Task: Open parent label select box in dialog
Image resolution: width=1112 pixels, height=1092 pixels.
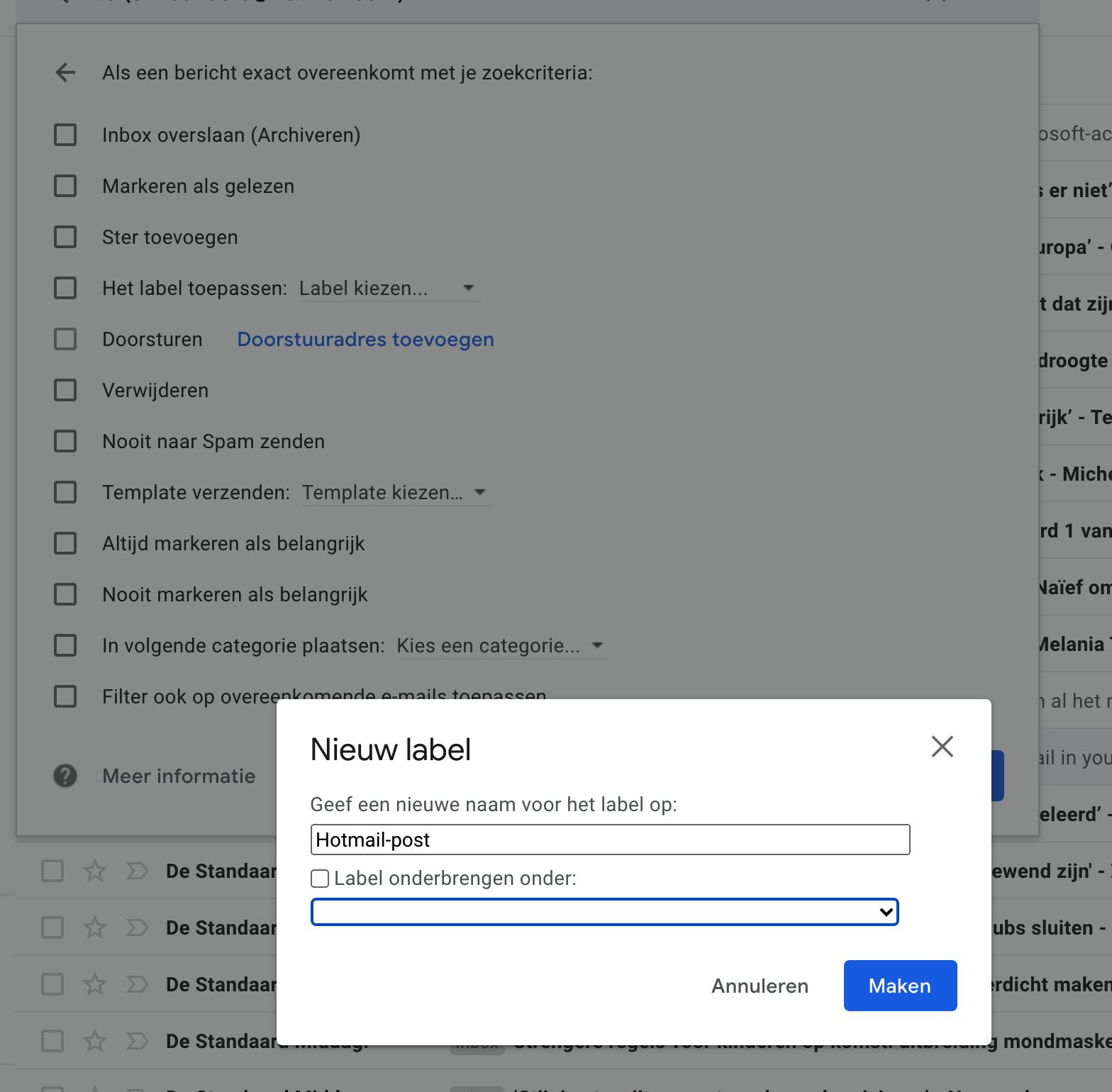Action: (x=604, y=912)
